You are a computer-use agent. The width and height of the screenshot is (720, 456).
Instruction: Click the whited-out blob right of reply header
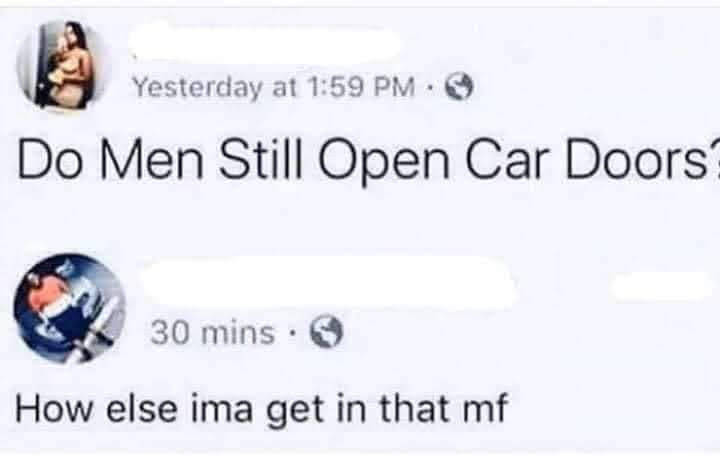[661, 286]
